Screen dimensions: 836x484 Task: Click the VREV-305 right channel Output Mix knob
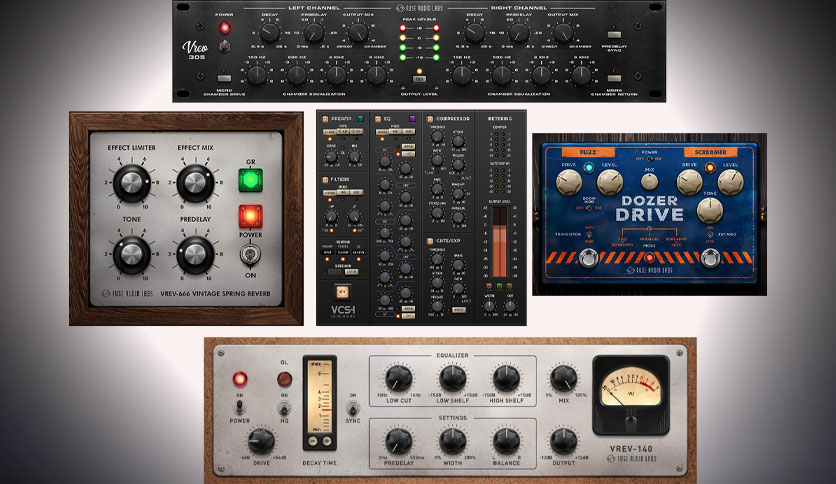[563, 33]
